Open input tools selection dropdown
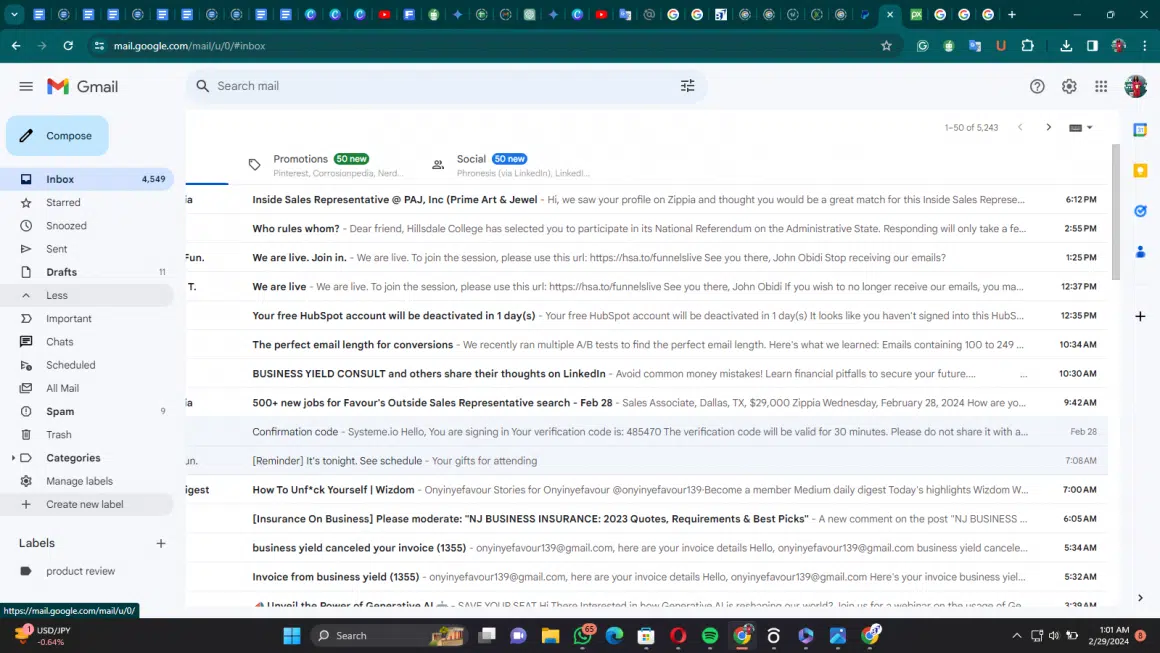Screen dimensions: 1160x653 1081,128
